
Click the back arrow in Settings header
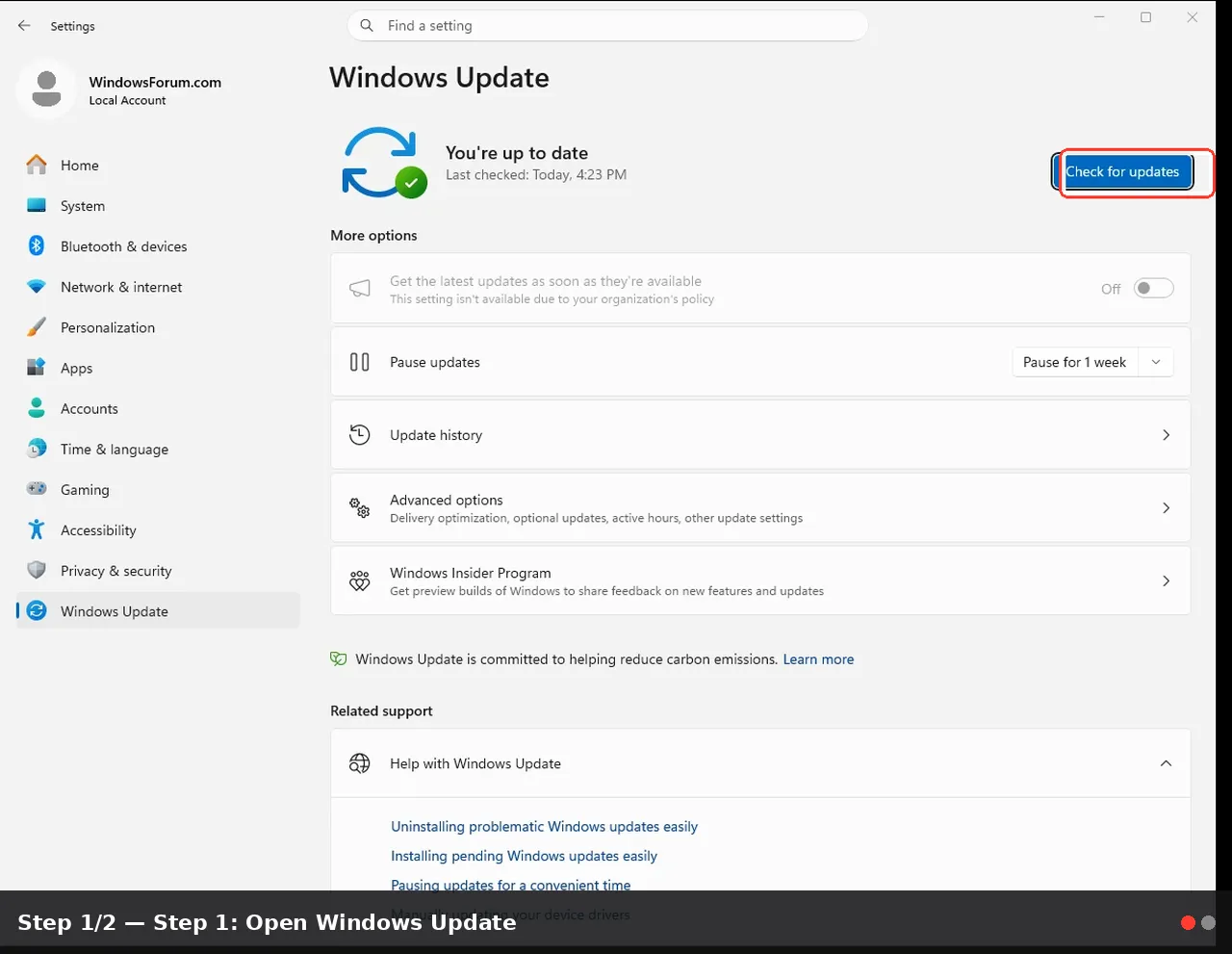click(x=24, y=26)
